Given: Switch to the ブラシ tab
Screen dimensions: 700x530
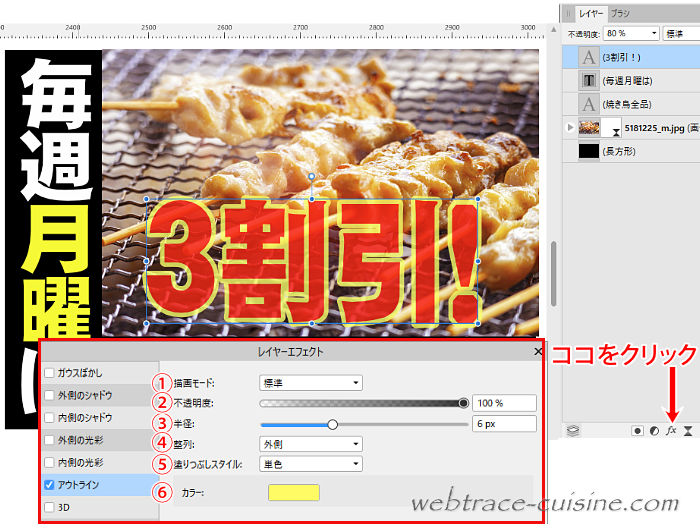Looking at the screenshot, I should point(620,13).
